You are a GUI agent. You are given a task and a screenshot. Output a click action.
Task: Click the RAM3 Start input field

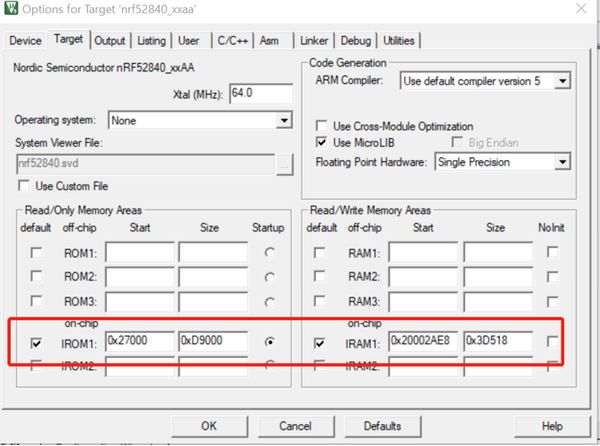point(423,302)
